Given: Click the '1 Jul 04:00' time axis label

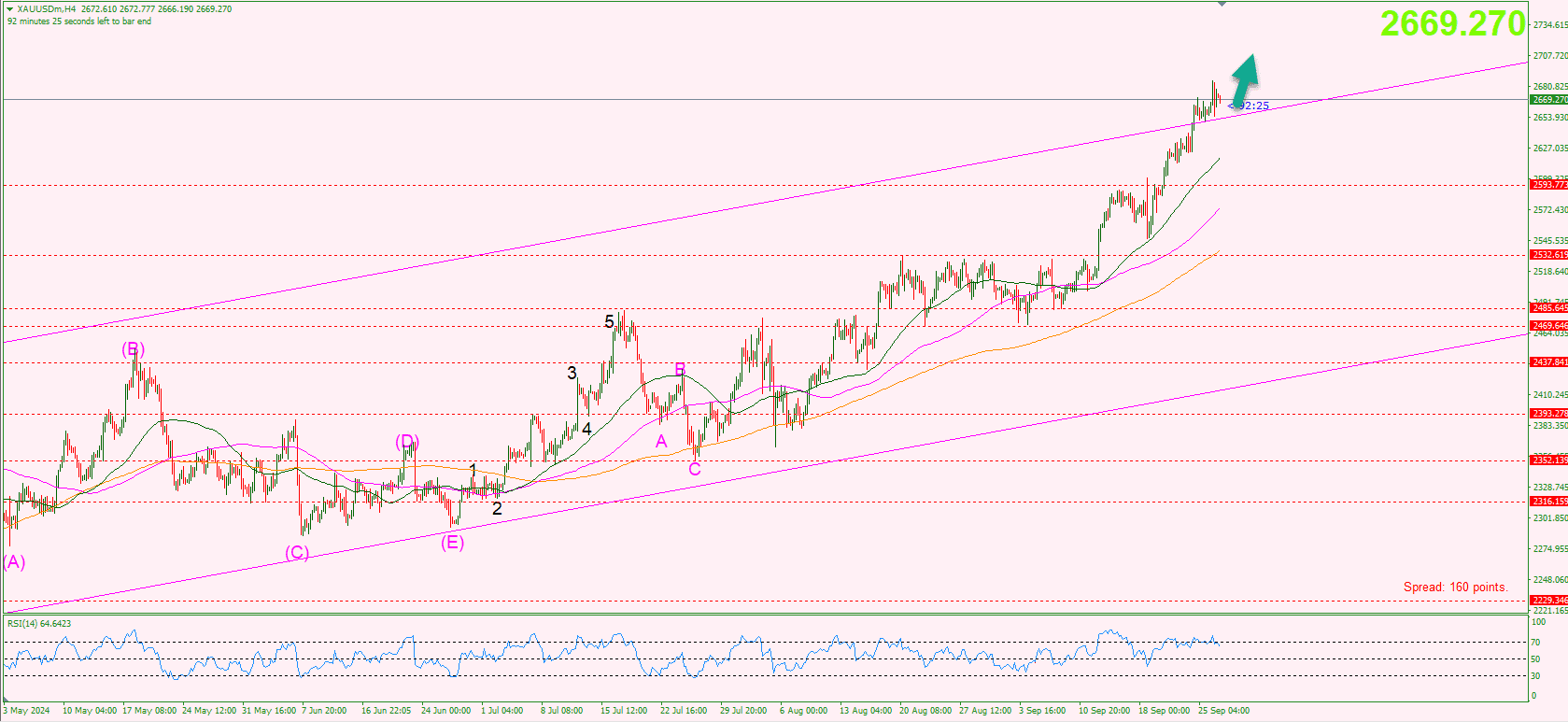Looking at the screenshot, I should 502,711.
